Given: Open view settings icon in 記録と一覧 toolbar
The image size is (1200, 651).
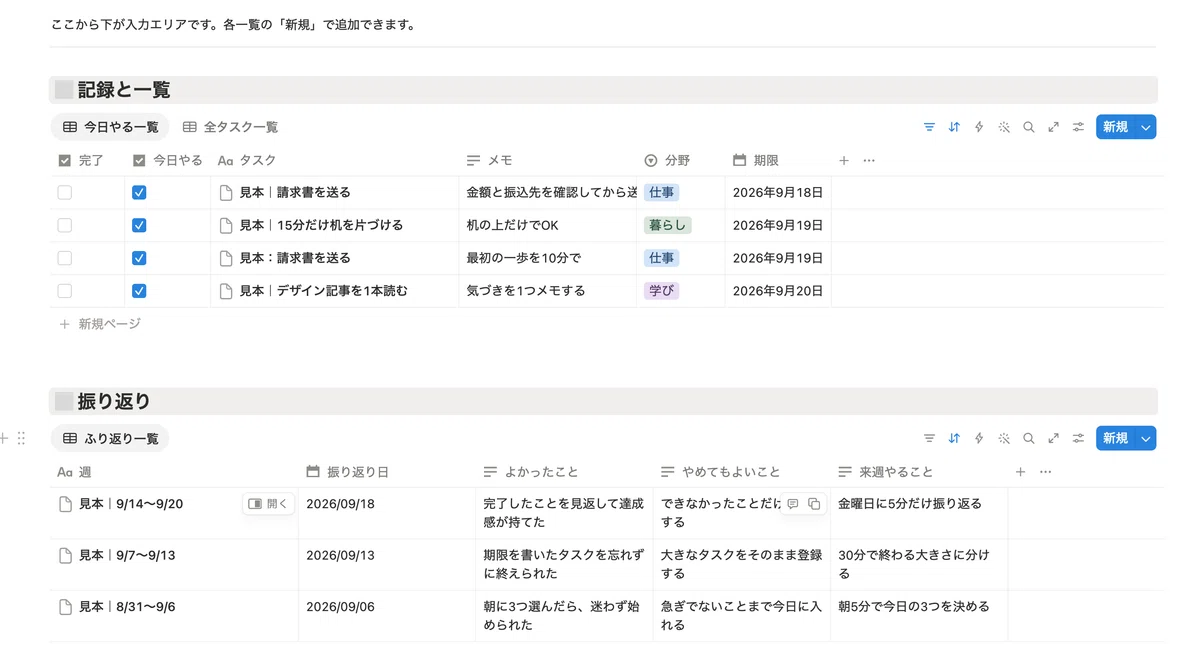Looking at the screenshot, I should 1079,127.
